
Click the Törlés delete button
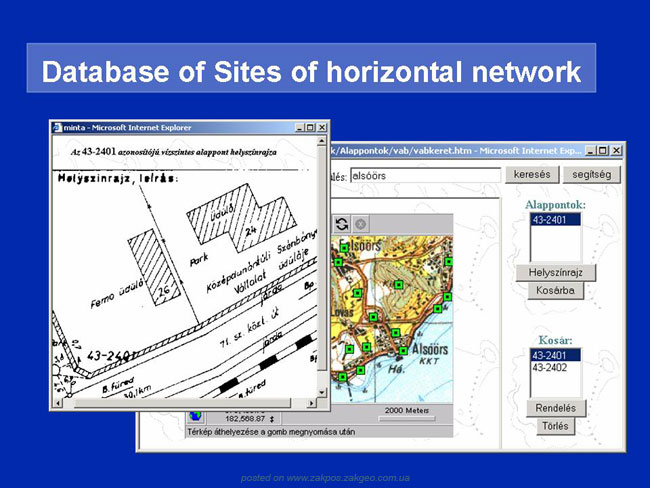(x=555, y=426)
